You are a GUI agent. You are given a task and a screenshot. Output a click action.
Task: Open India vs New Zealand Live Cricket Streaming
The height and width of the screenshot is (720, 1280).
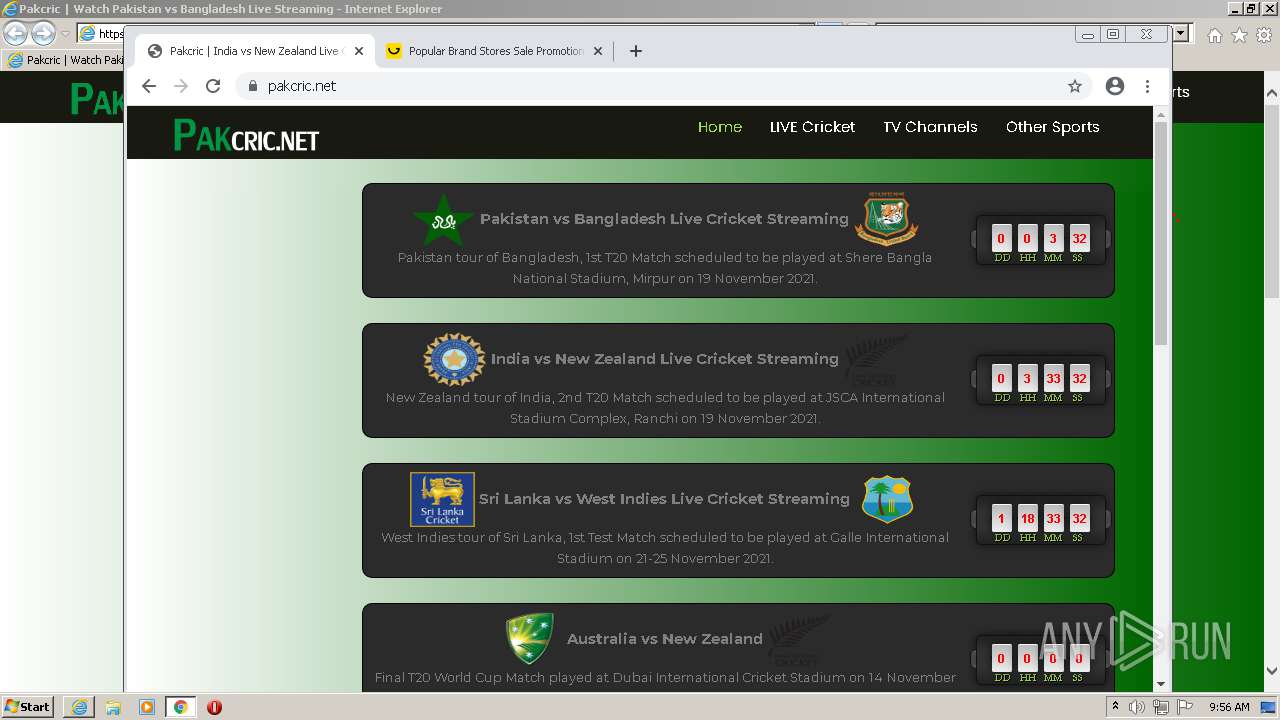click(x=665, y=359)
